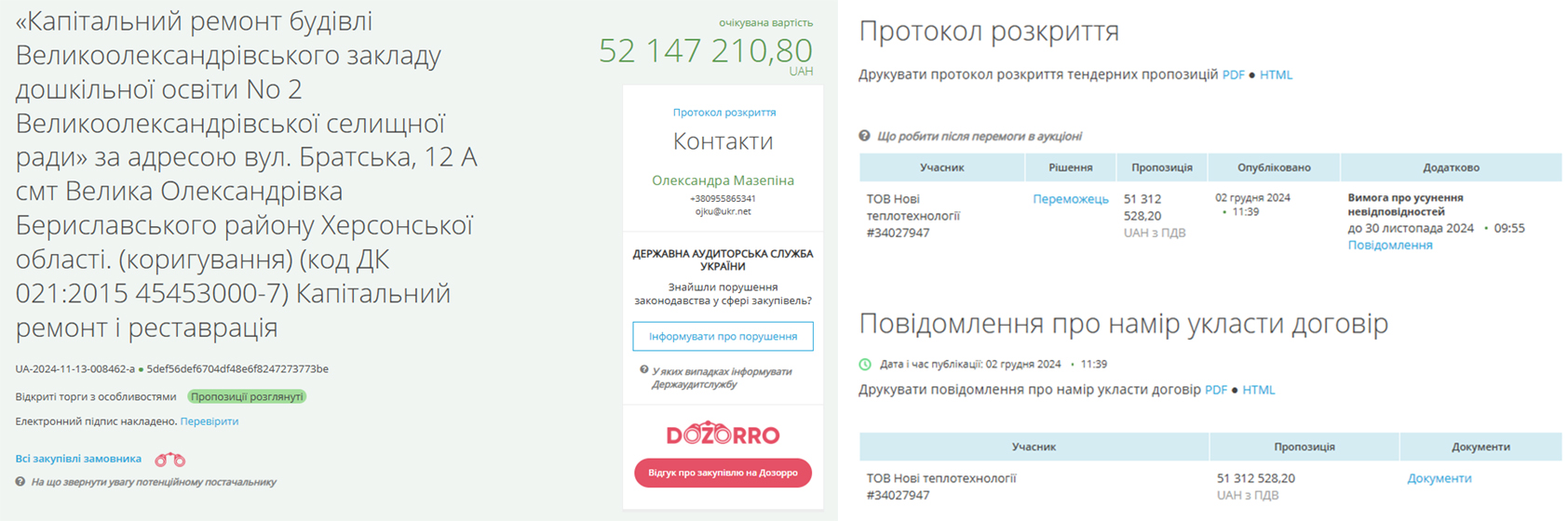1568x521 pixels.
Task: Open 'Всі закупівлі замовника' link
Action: (78, 459)
